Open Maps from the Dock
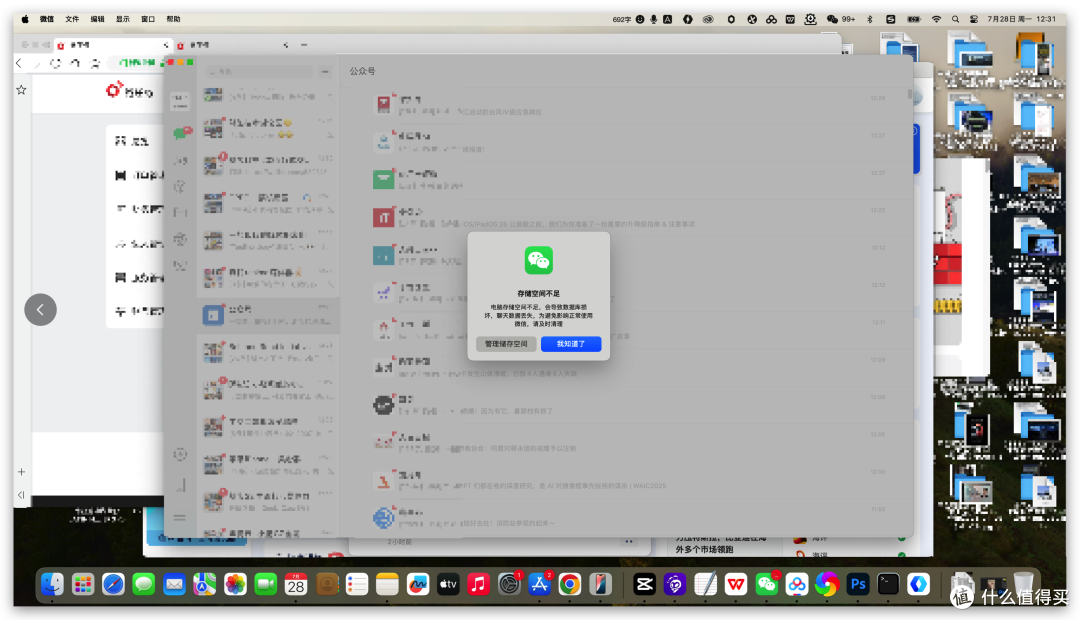Viewport: 1080px width, 620px height. point(205,585)
